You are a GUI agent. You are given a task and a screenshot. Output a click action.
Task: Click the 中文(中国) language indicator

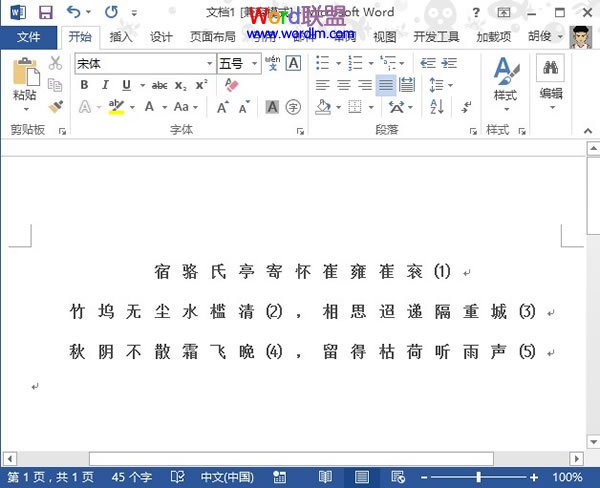point(228,478)
